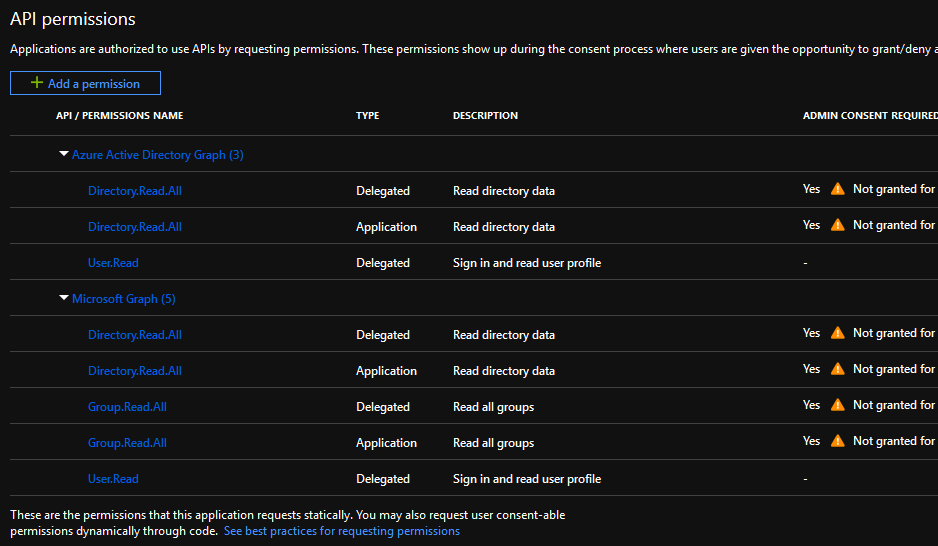
Task: Open the User.Read permission under Microsoft Graph
Action: [x=113, y=478]
